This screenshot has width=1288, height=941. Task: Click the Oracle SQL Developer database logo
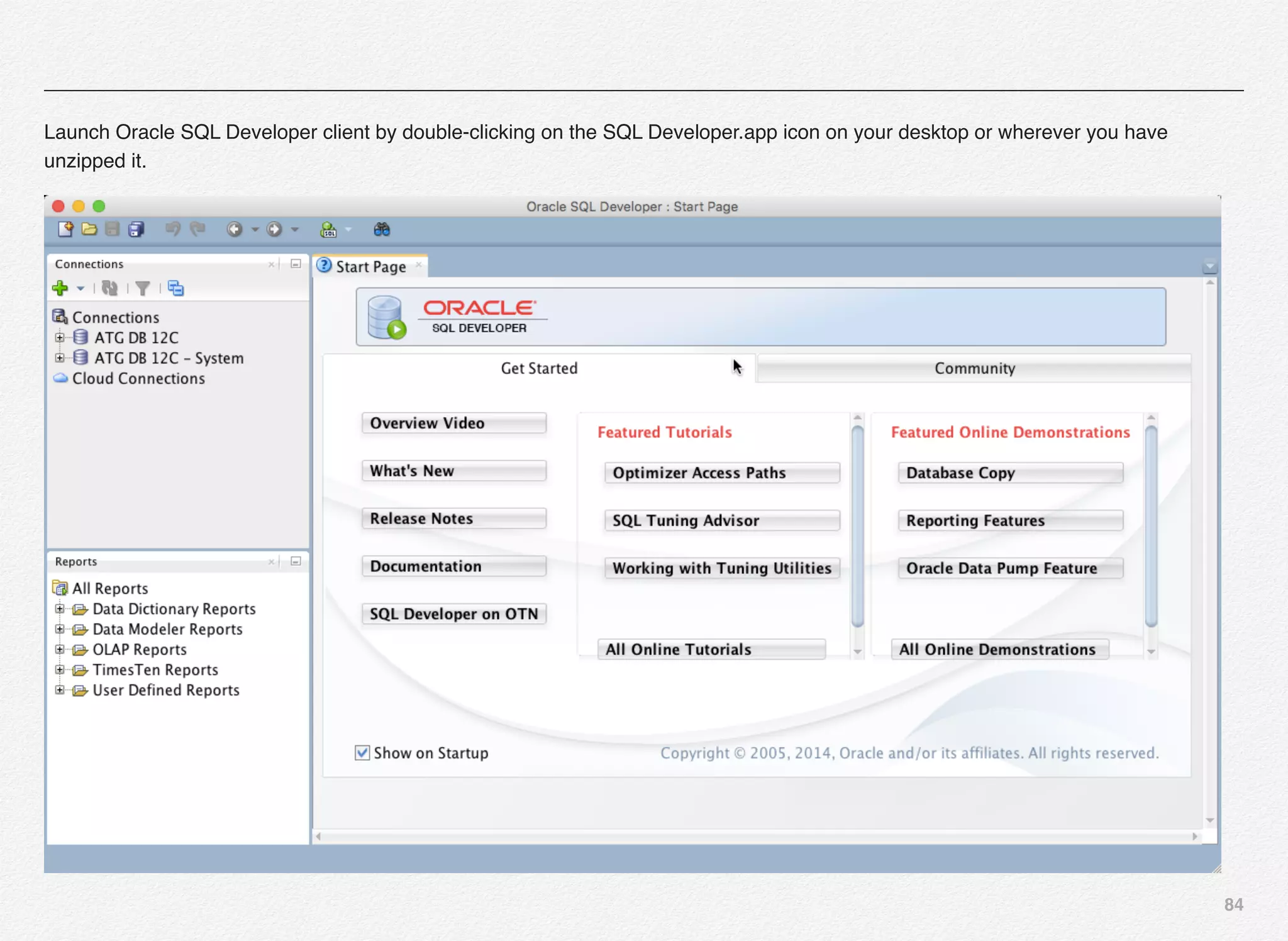coord(386,318)
